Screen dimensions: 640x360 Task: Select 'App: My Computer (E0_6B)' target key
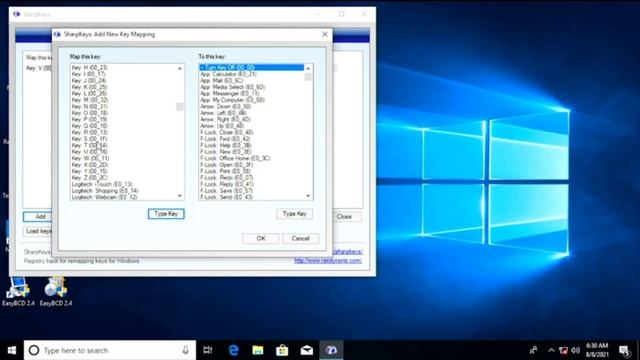[232, 100]
